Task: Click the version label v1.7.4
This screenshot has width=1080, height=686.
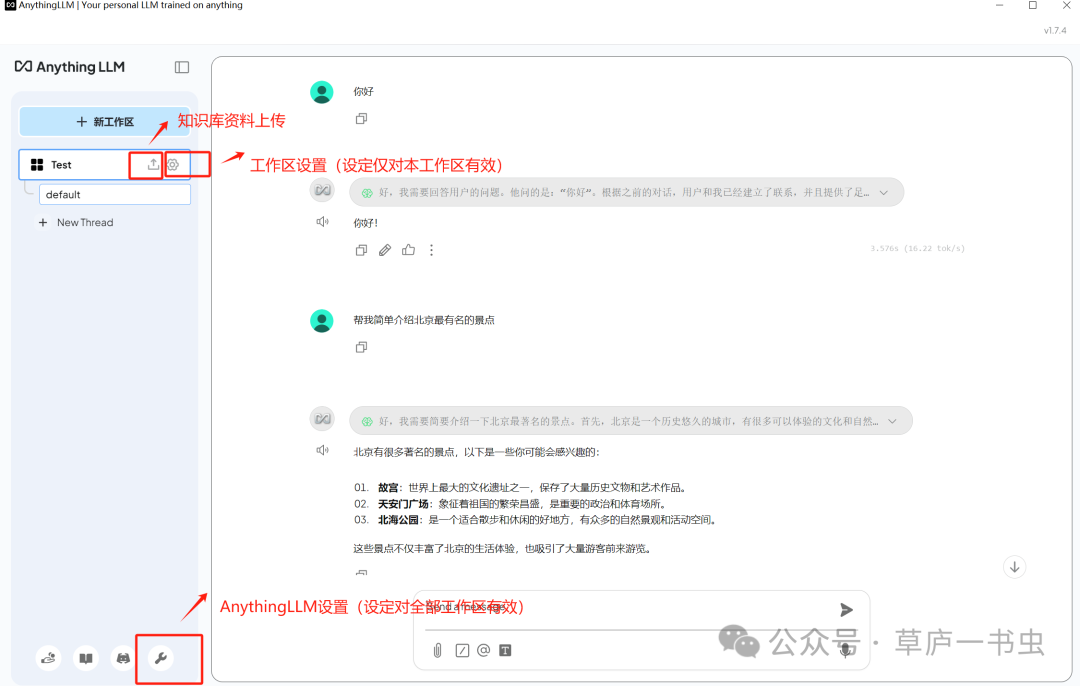Action: pos(1055,30)
